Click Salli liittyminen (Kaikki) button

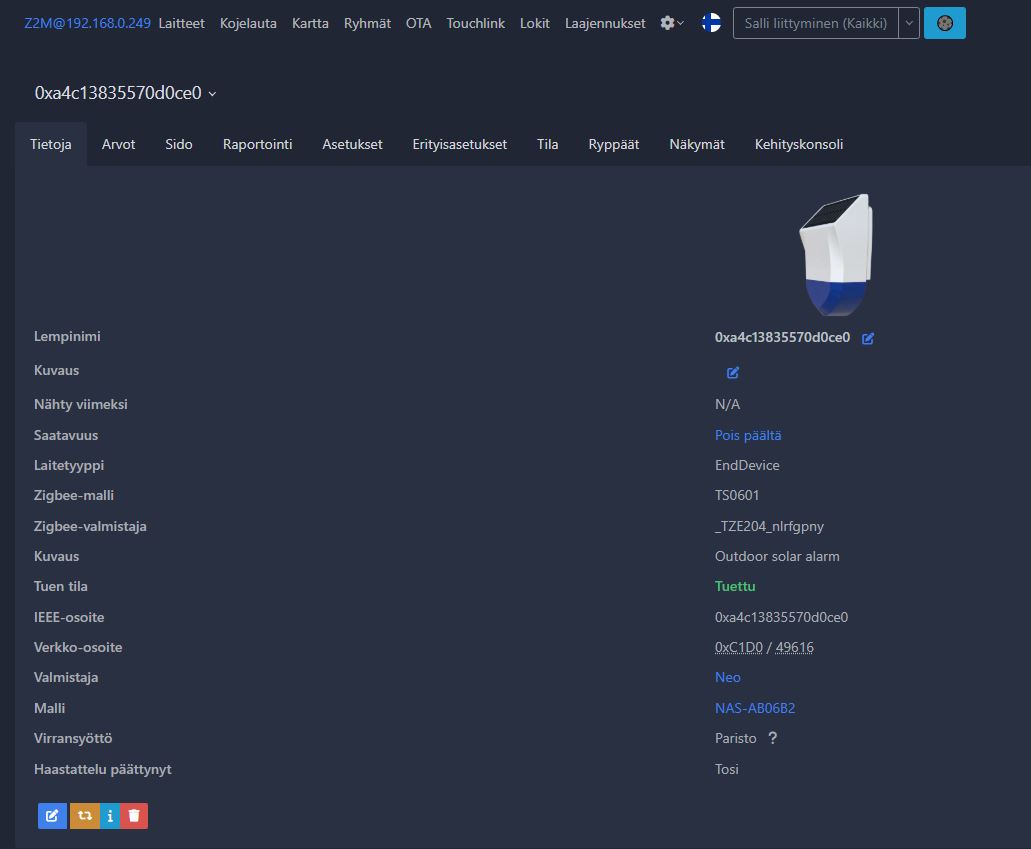tap(815, 23)
